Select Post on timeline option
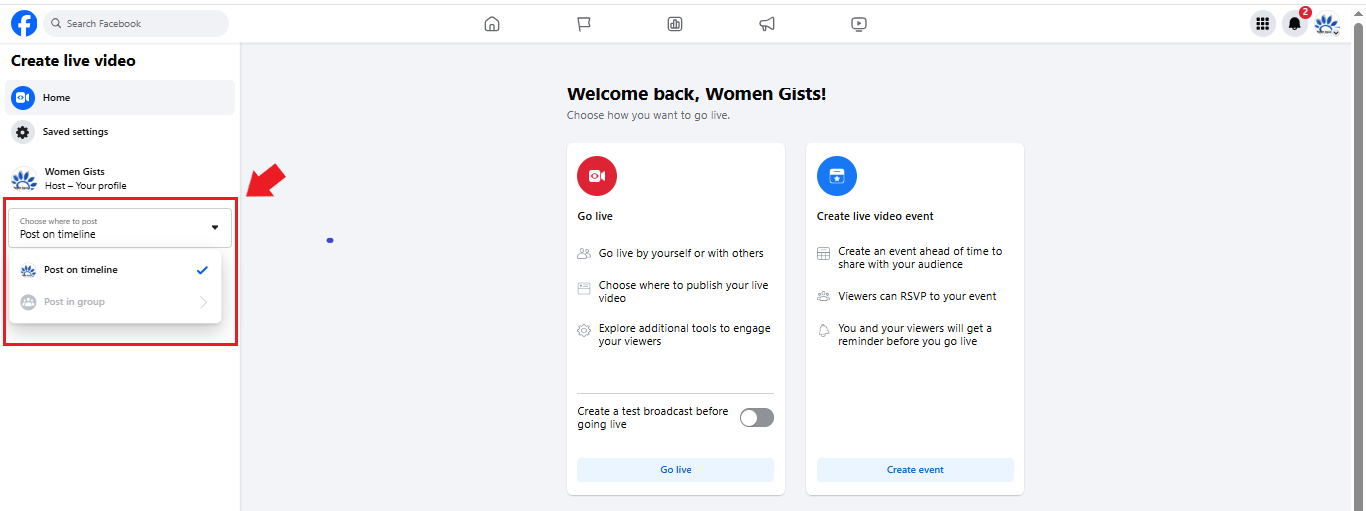The image size is (1366, 511). (115, 270)
